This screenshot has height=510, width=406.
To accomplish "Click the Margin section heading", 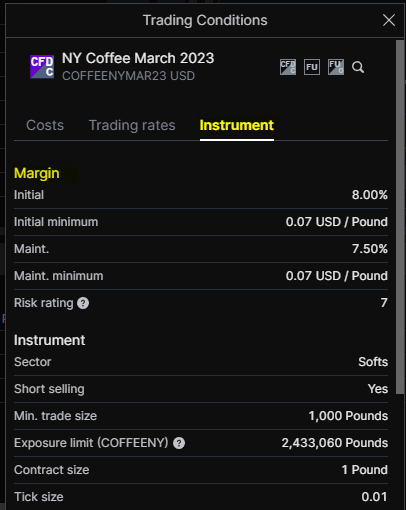I will [37, 173].
